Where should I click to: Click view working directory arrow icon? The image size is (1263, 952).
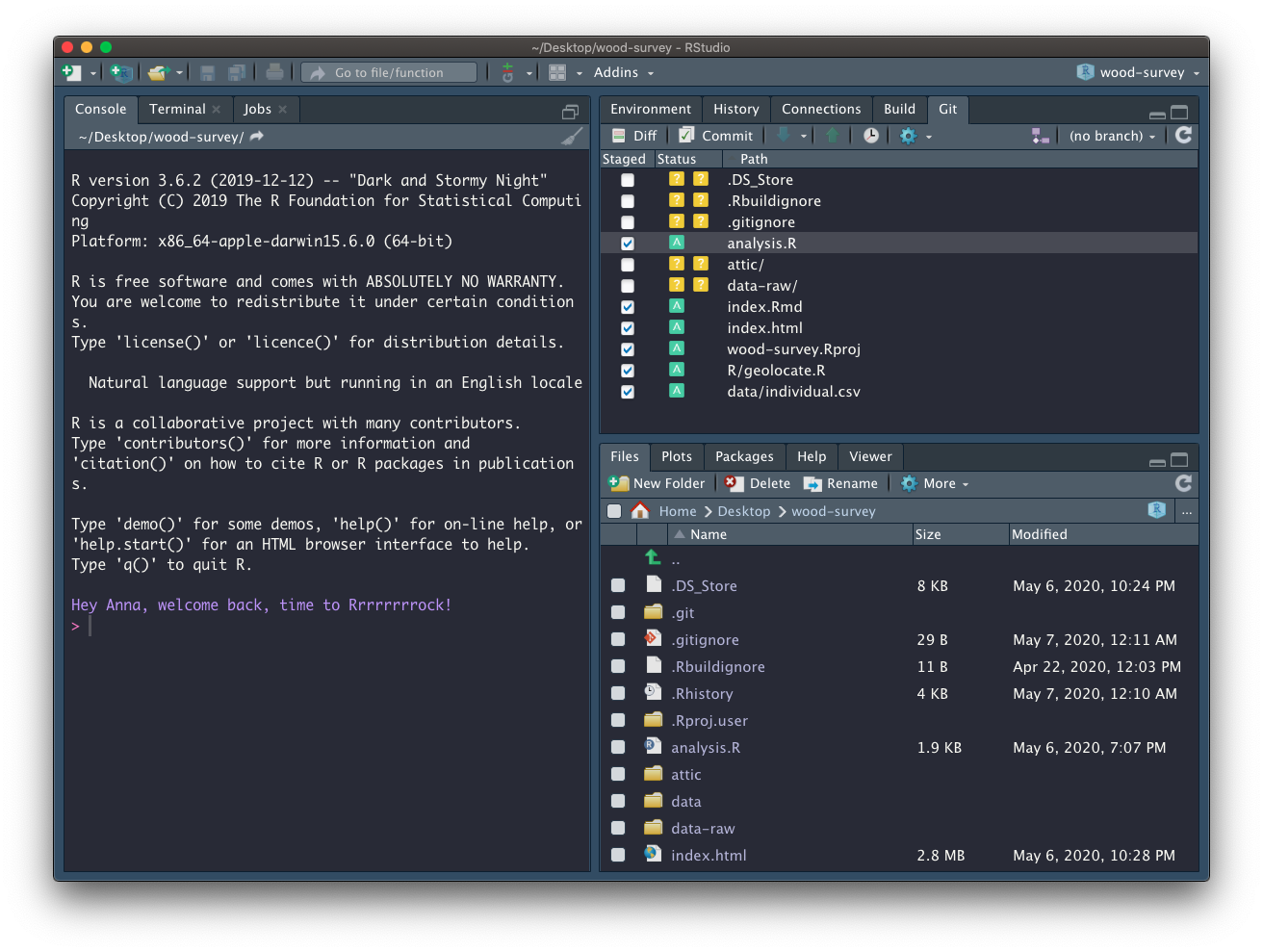[257, 137]
